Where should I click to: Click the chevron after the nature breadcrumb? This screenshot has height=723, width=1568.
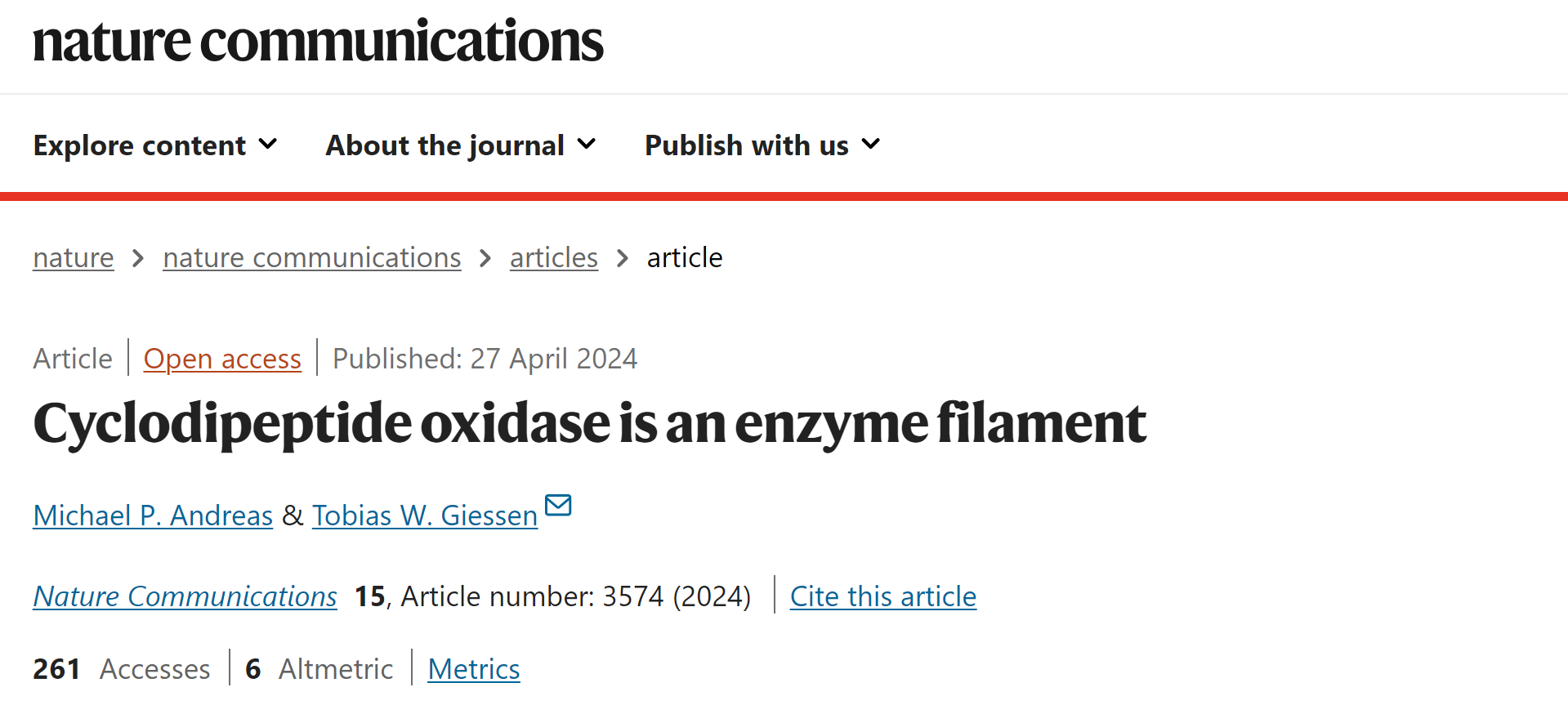pyautogui.click(x=138, y=258)
